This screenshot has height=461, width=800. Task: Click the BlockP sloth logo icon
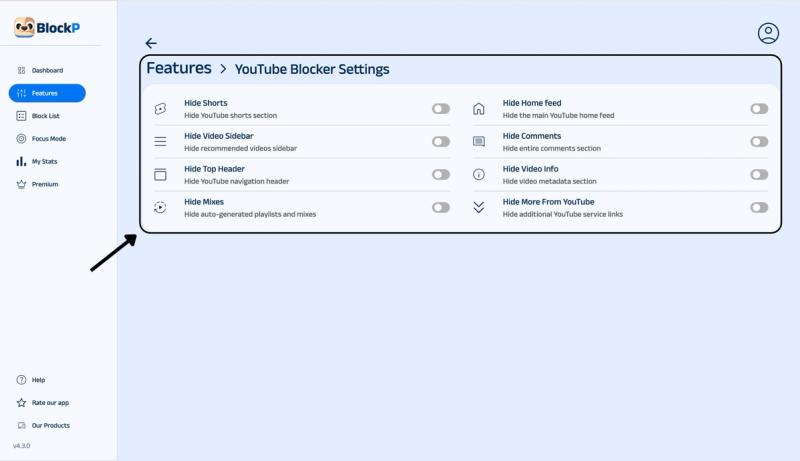pyautogui.click(x=24, y=28)
